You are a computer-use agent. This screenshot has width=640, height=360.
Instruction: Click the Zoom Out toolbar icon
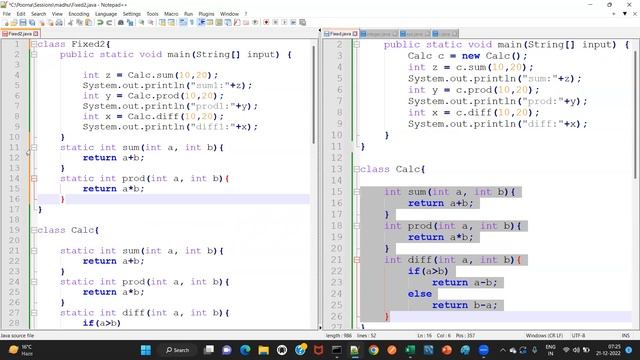[x=150, y=22]
